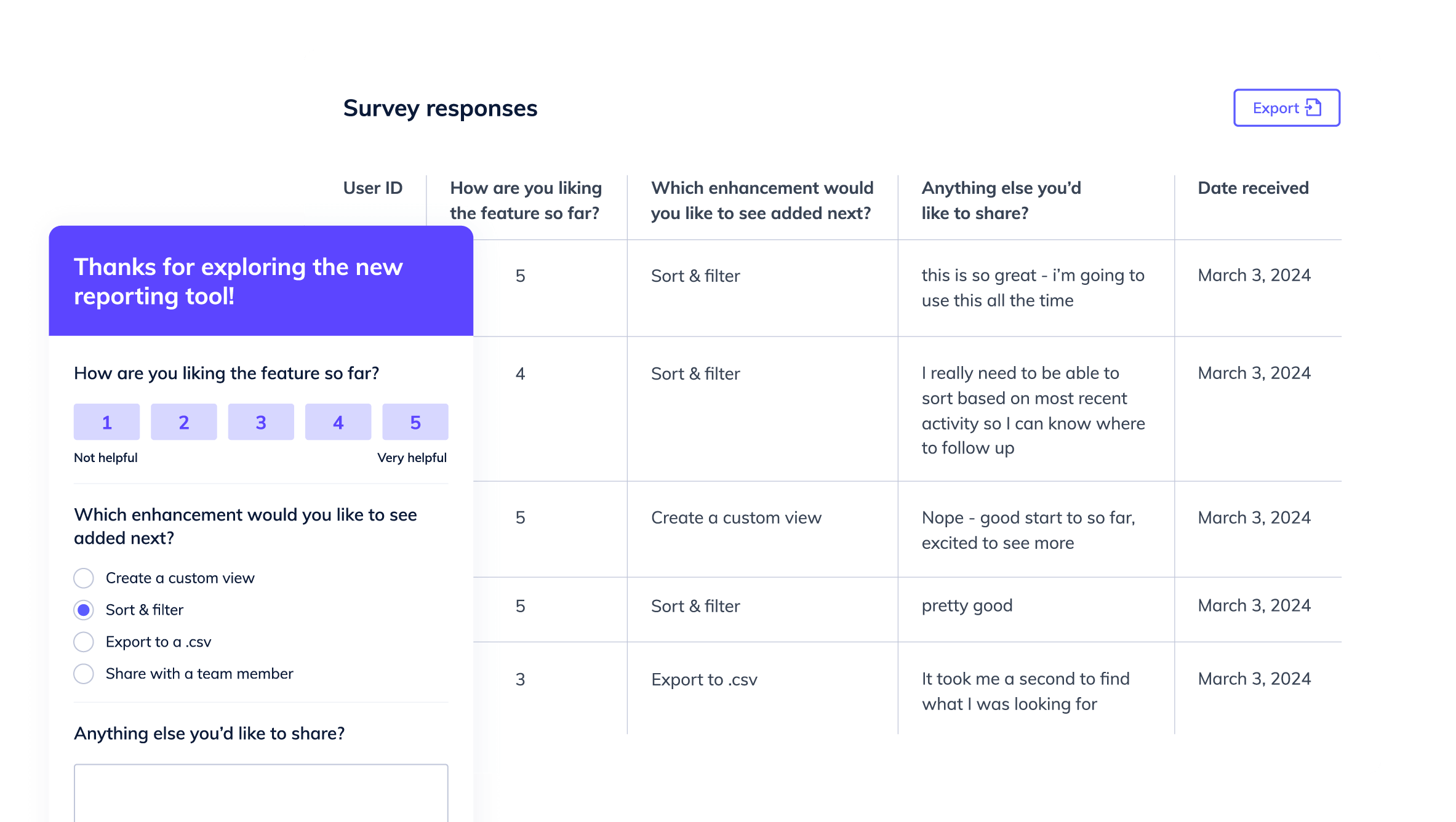Select rating 1 Not helpful
1456x822 pixels.
coord(106,422)
